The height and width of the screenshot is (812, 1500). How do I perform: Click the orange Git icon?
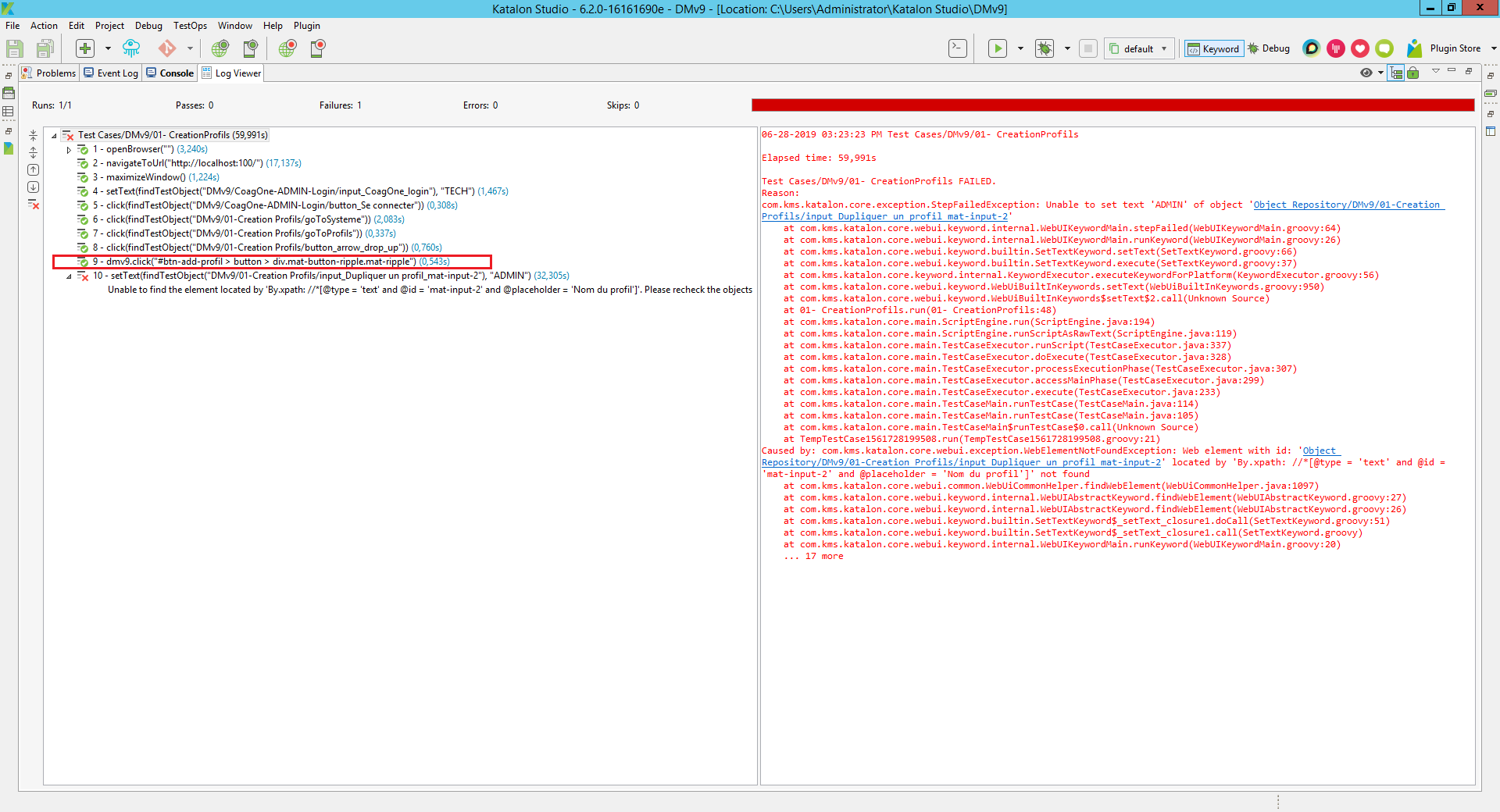click(167, 48)
